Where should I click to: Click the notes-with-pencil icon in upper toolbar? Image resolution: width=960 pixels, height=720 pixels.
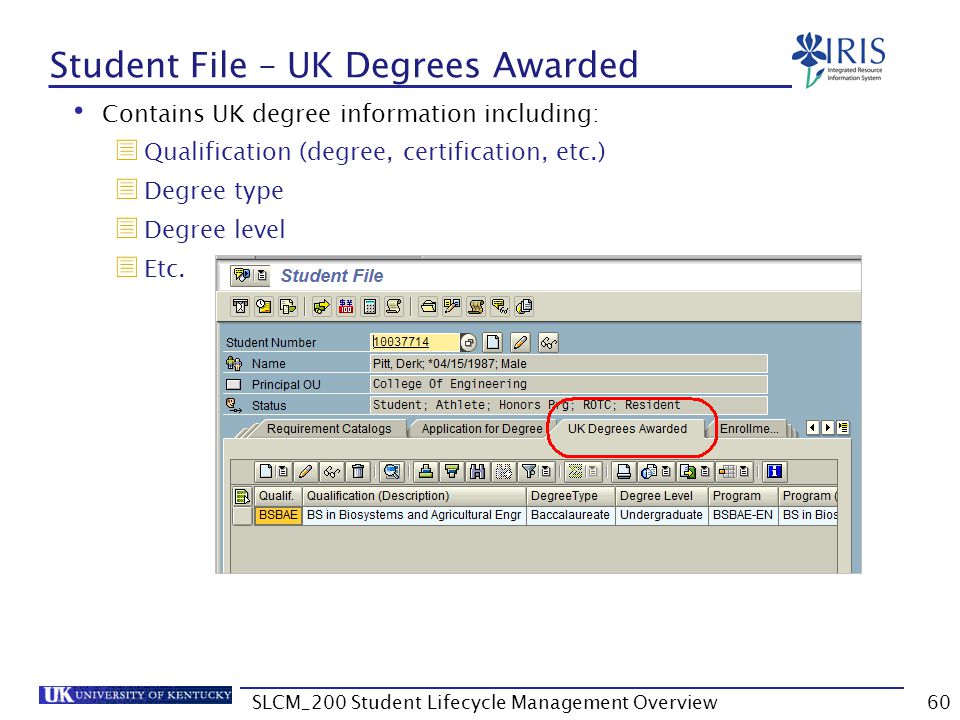pyautogui.click(x=452, y=306)
